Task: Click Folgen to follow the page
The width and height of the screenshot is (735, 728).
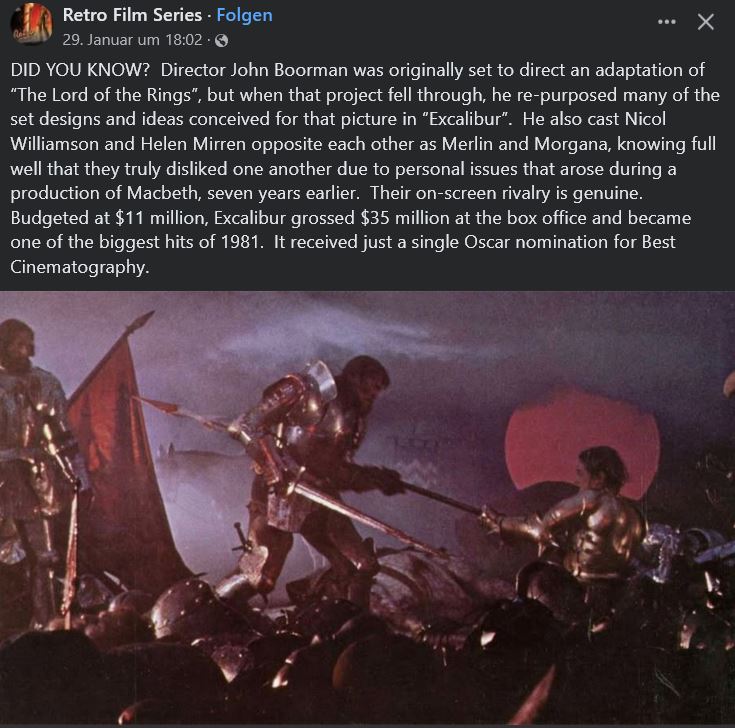Action: 244,16
